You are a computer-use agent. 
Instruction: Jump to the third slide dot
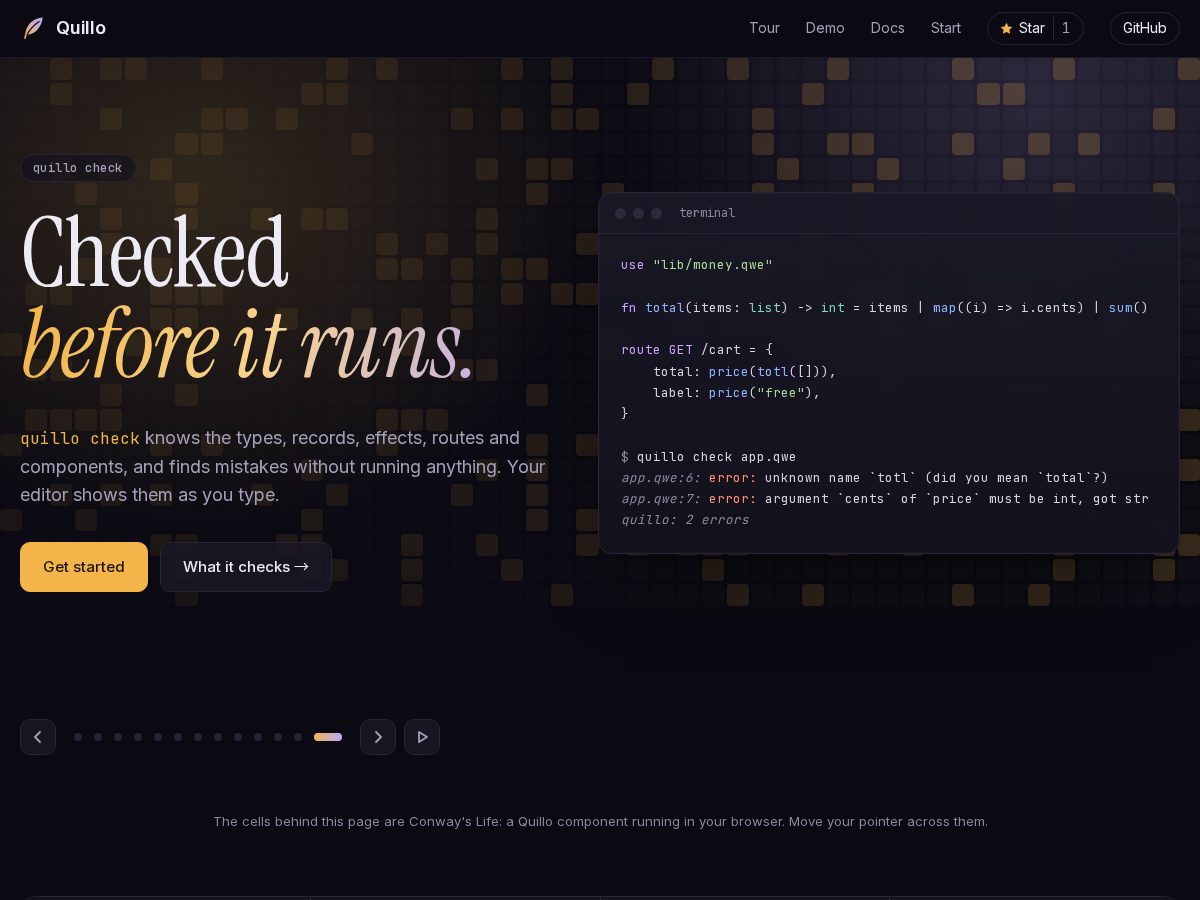tap(118, 737)
